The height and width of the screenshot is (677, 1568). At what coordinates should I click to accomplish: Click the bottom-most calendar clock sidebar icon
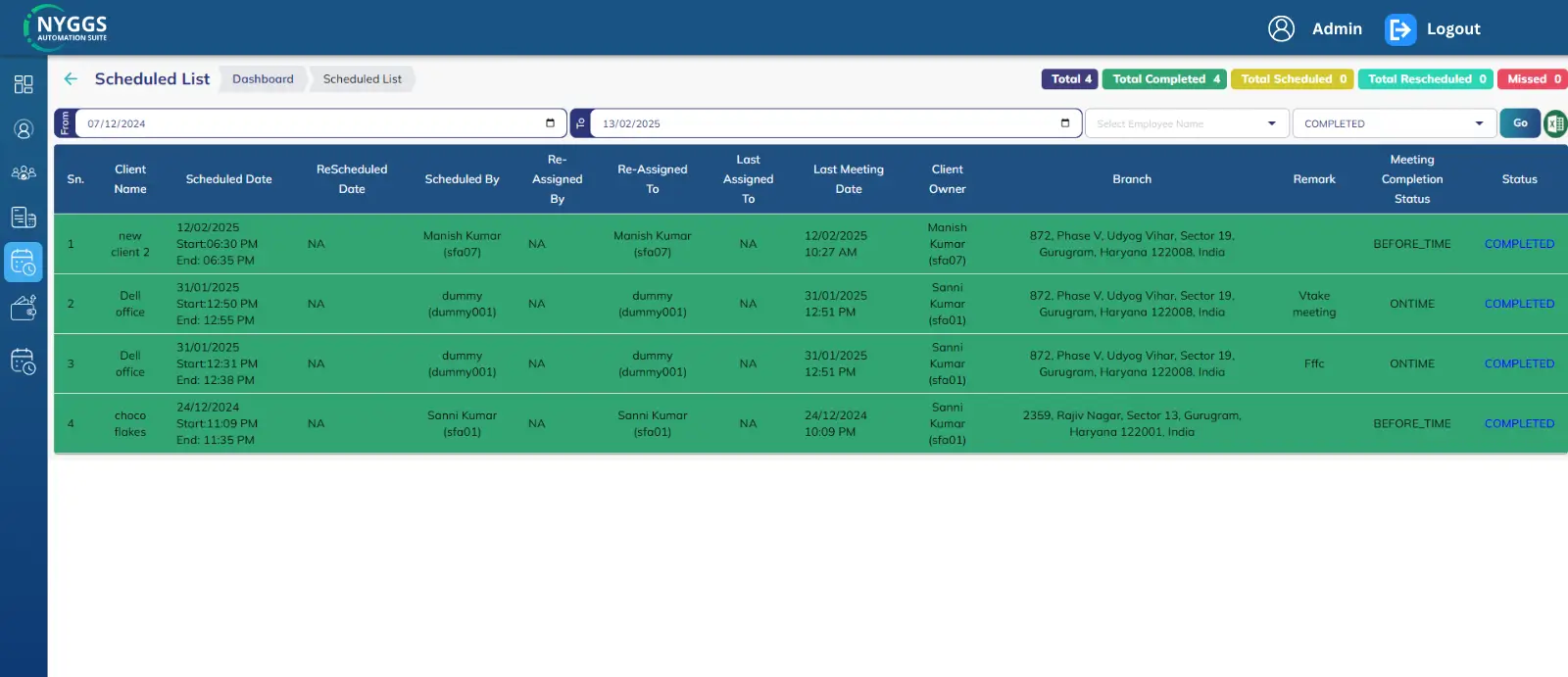coord(24,362)
